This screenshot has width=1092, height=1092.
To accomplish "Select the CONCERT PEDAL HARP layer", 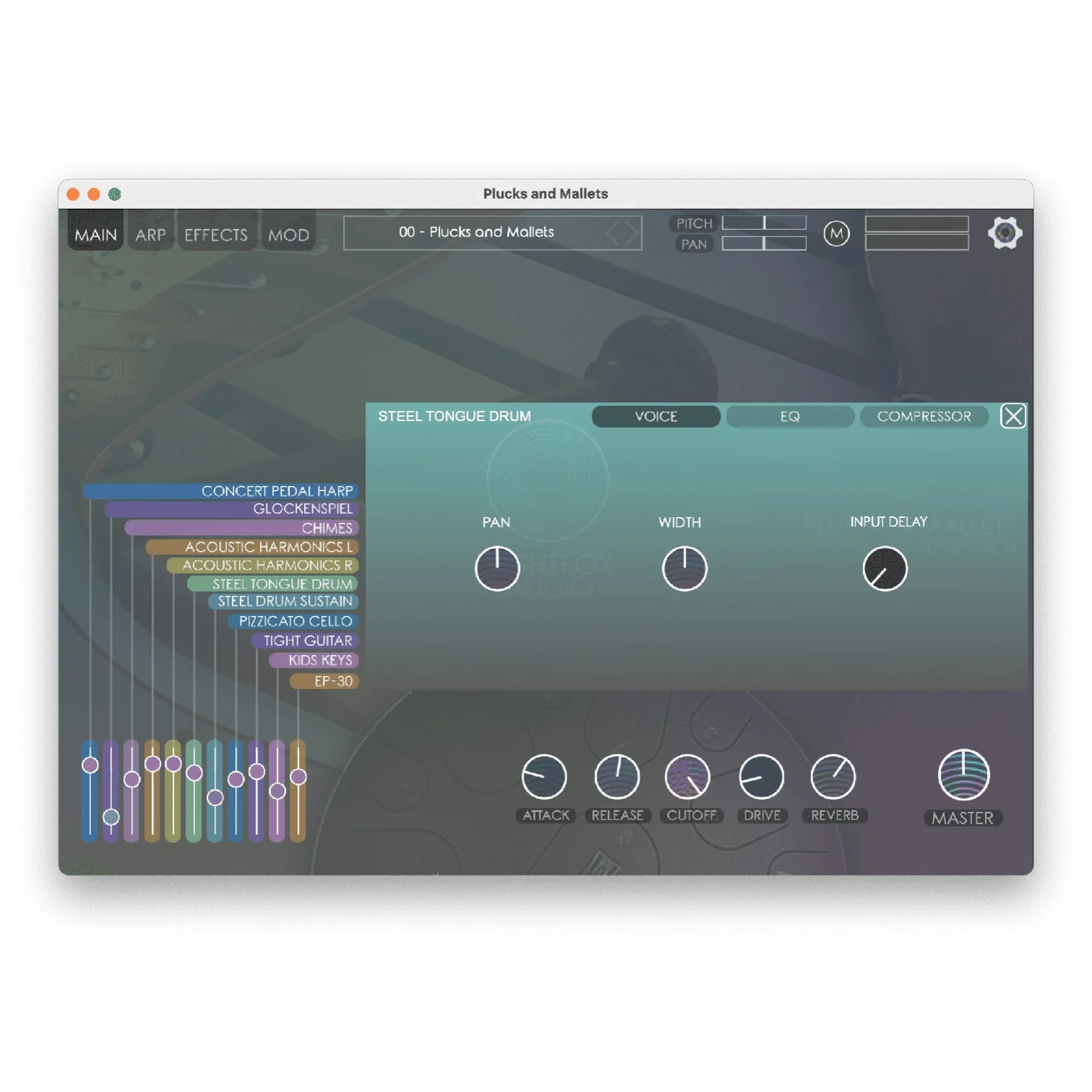I will 221,491.
